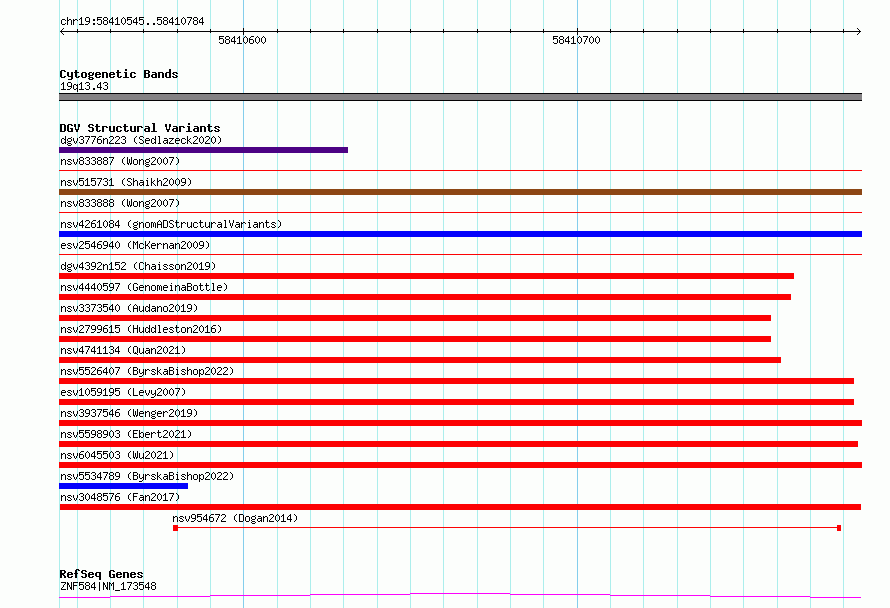Open the nsv5526407 (ByrskaBishop2022) variant
Image resolution: width=890 pixels, height=608 pixels.
coord(147,371)
